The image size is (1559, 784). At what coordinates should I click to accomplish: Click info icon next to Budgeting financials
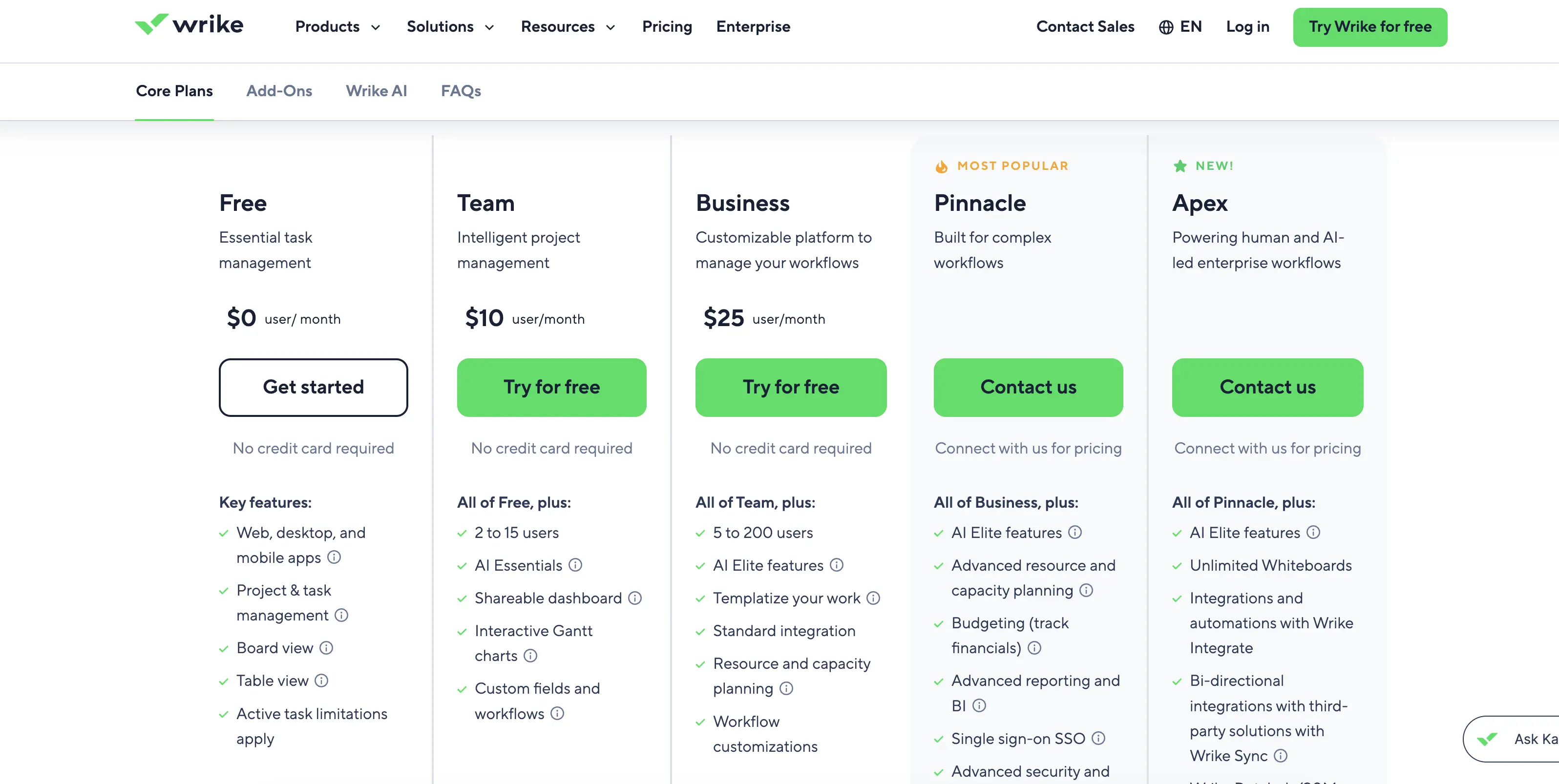point(1035,648)
